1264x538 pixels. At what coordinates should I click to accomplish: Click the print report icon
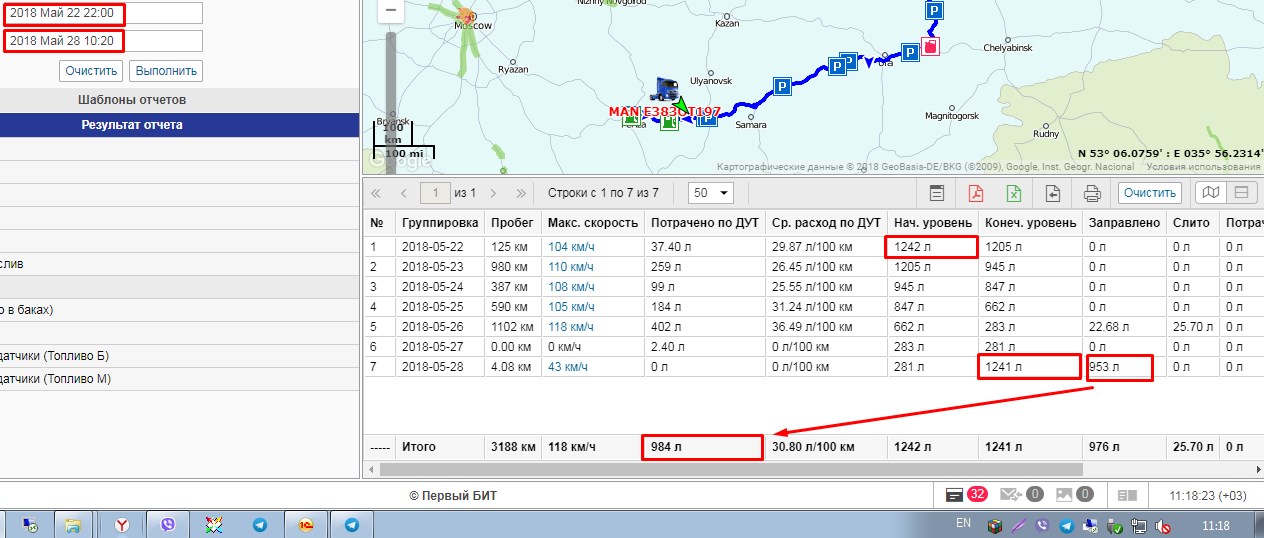pos(1092,193)
